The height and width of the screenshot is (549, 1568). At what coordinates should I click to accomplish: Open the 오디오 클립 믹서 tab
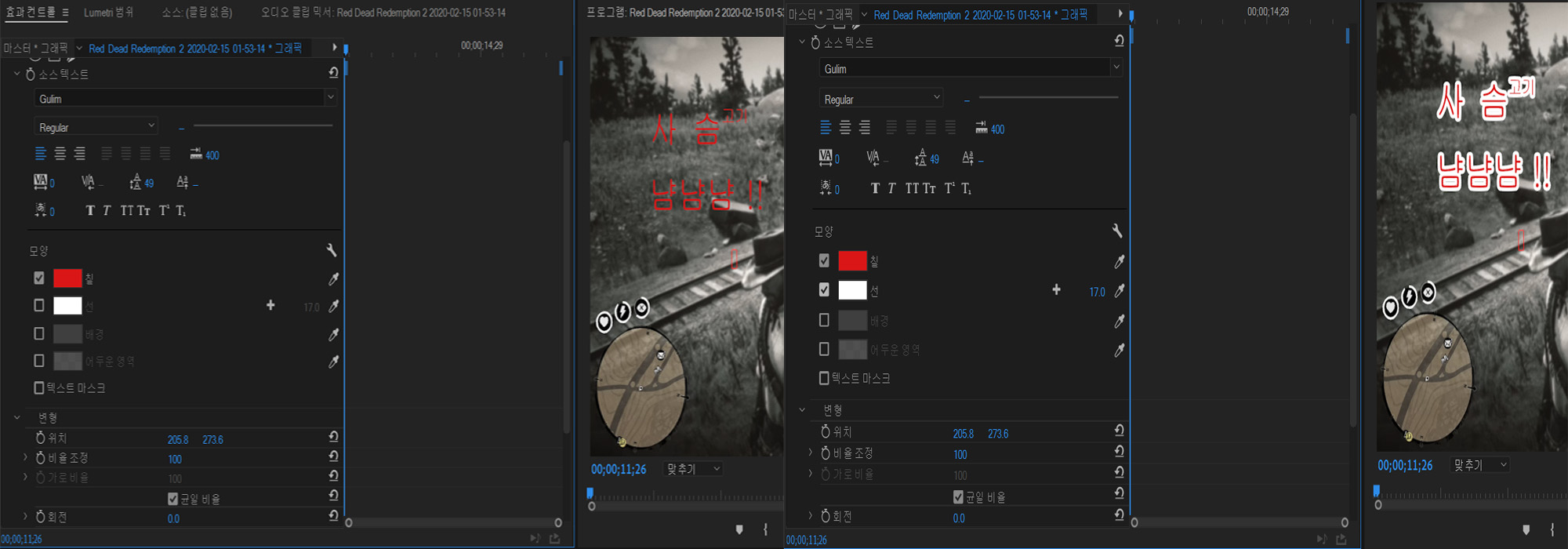[383, 13]
